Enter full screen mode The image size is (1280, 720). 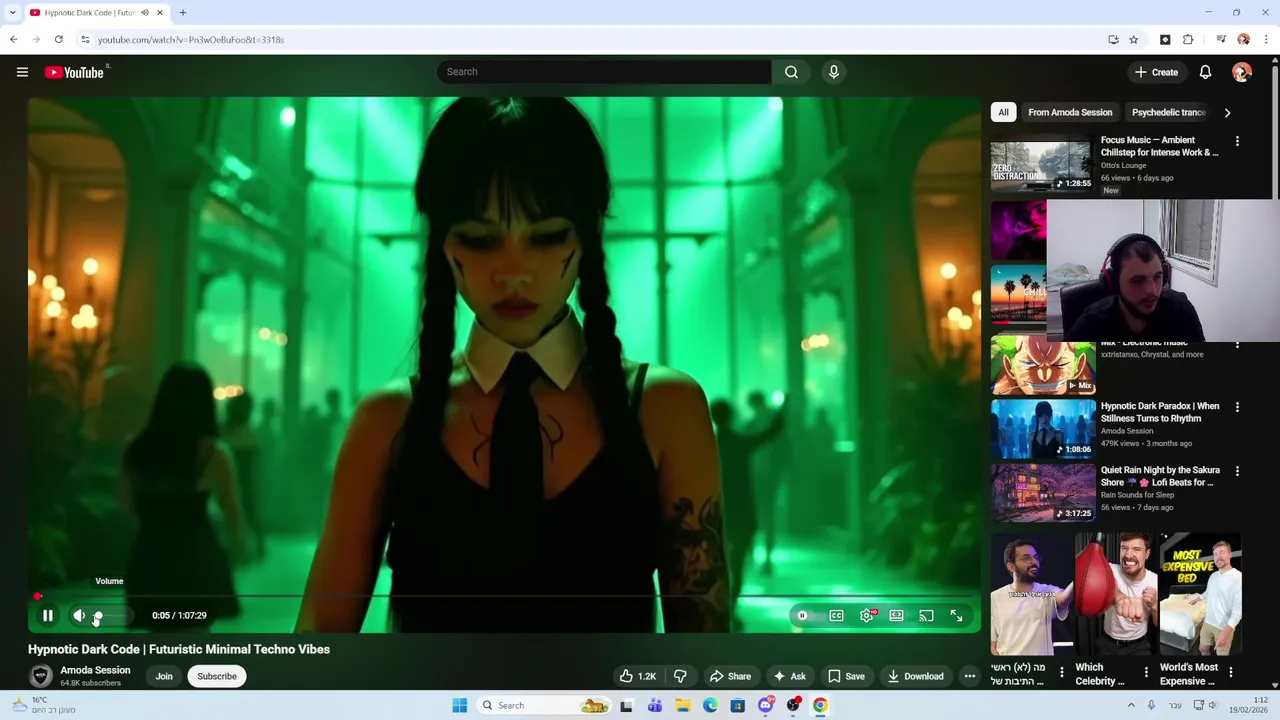[x=956, y=616]
